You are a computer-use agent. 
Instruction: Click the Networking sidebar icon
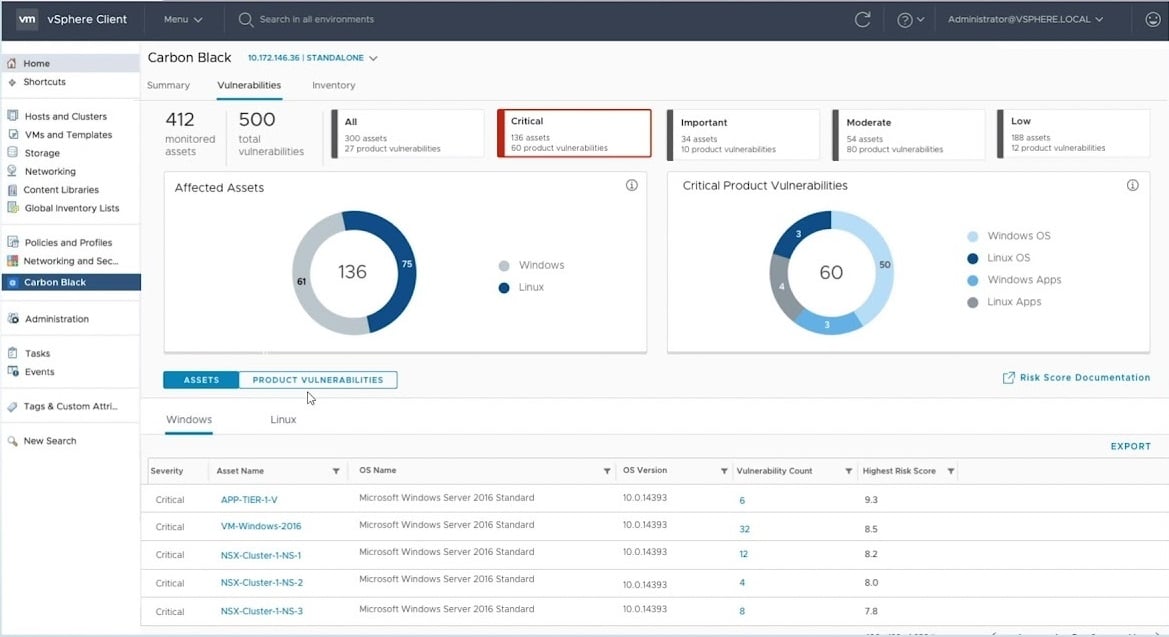13,171
